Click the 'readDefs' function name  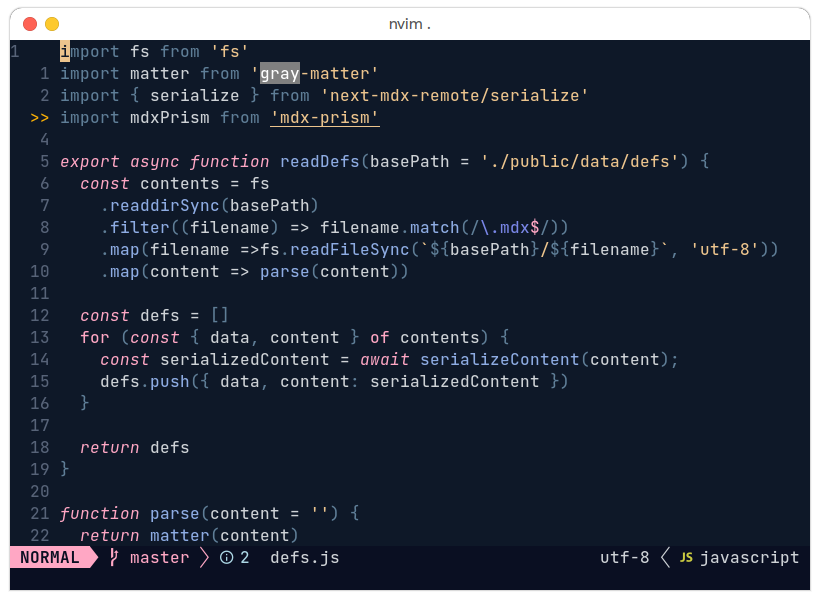click(x=320, y=162)
